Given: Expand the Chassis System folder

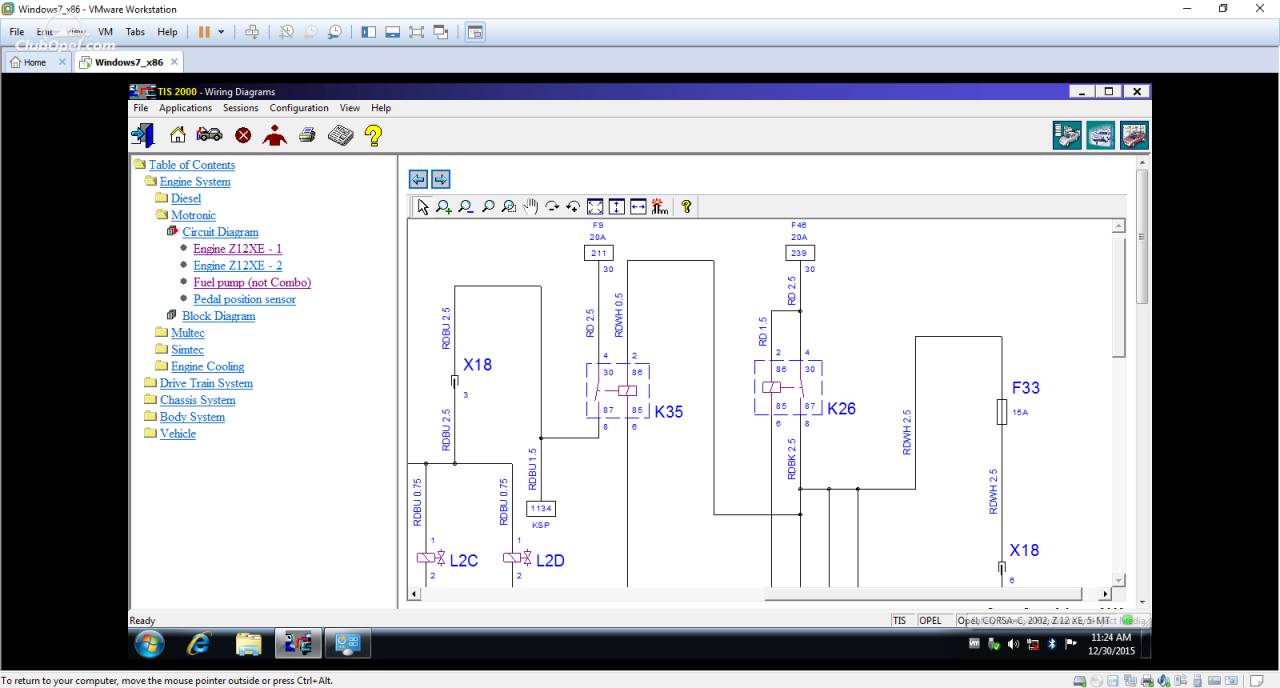Looking at the screenshot, I should [198, 400].
